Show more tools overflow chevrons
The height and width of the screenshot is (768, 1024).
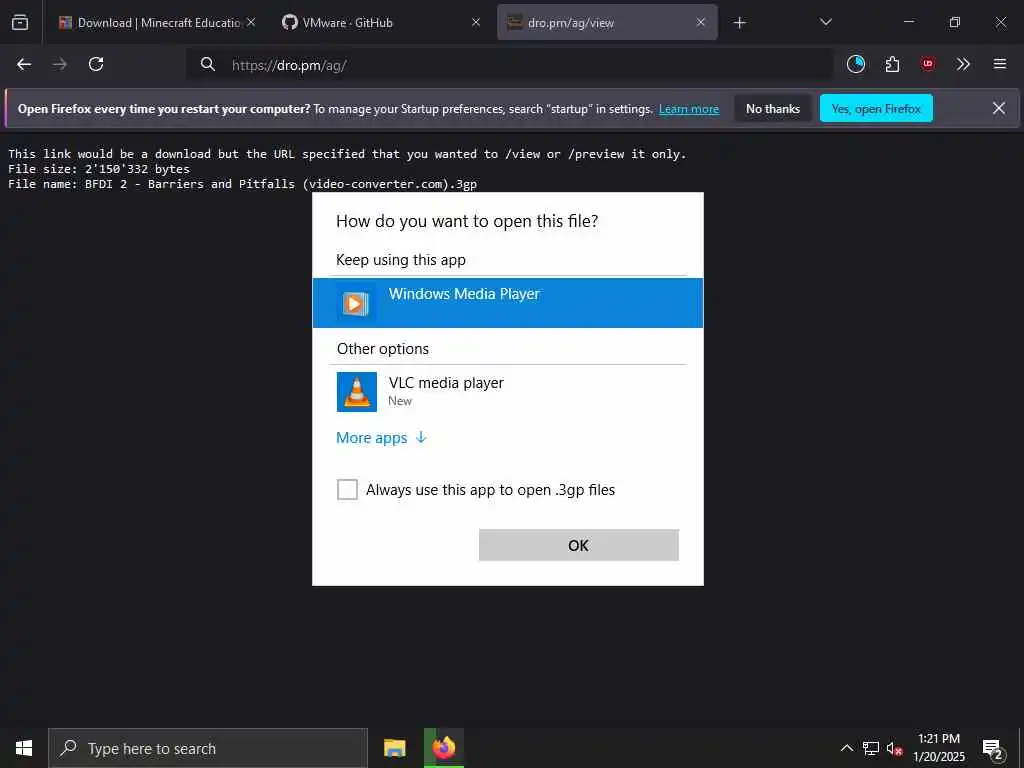coord(963,64)
